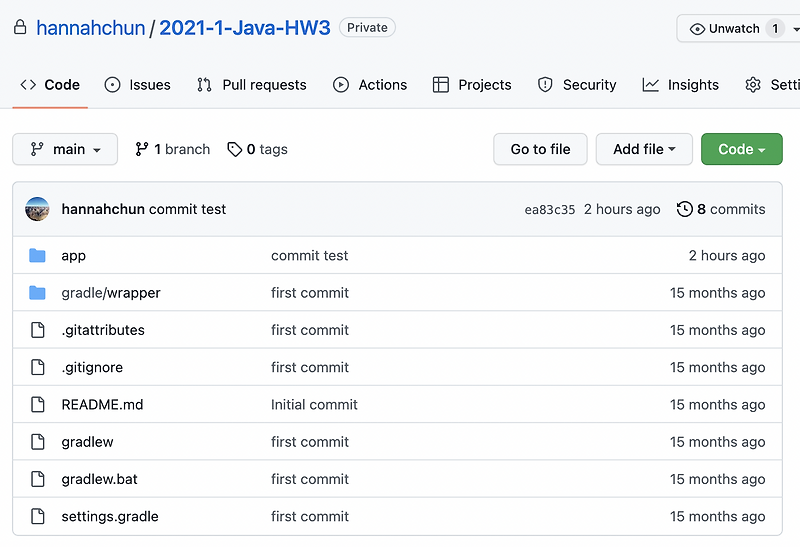Expand the Add file dropdown
The width and height of the screenshot is (800, 547).
644,149
